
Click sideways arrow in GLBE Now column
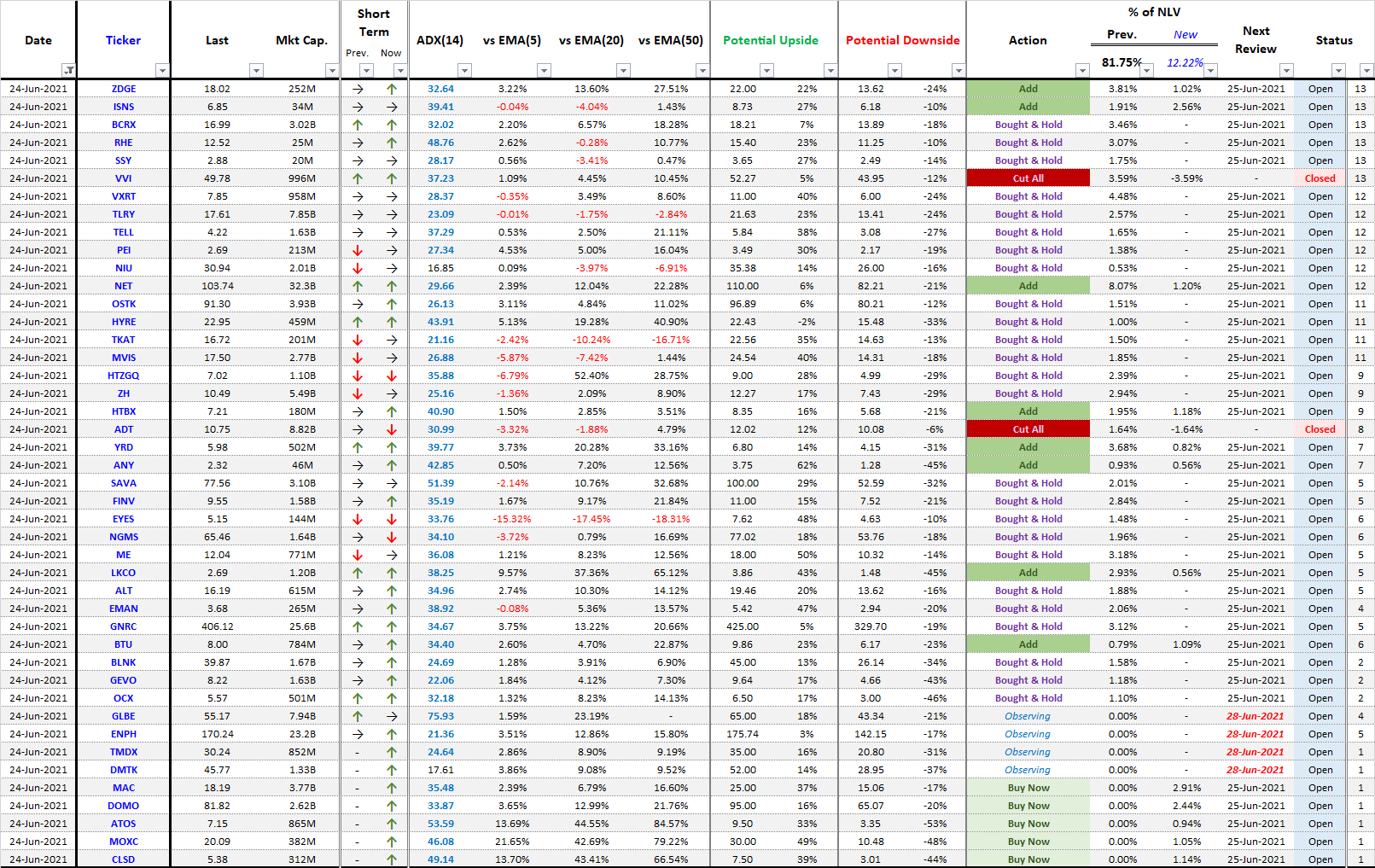pos(392,716)
